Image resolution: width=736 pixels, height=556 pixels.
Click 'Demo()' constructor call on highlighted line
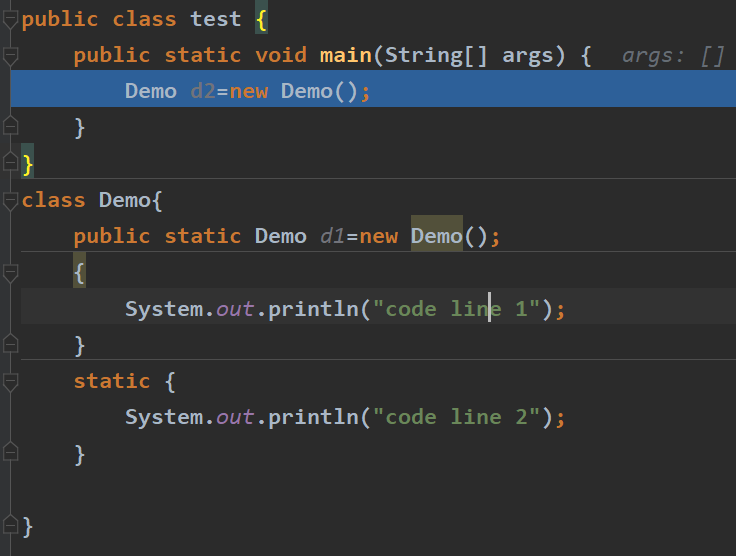click(319, 91)
